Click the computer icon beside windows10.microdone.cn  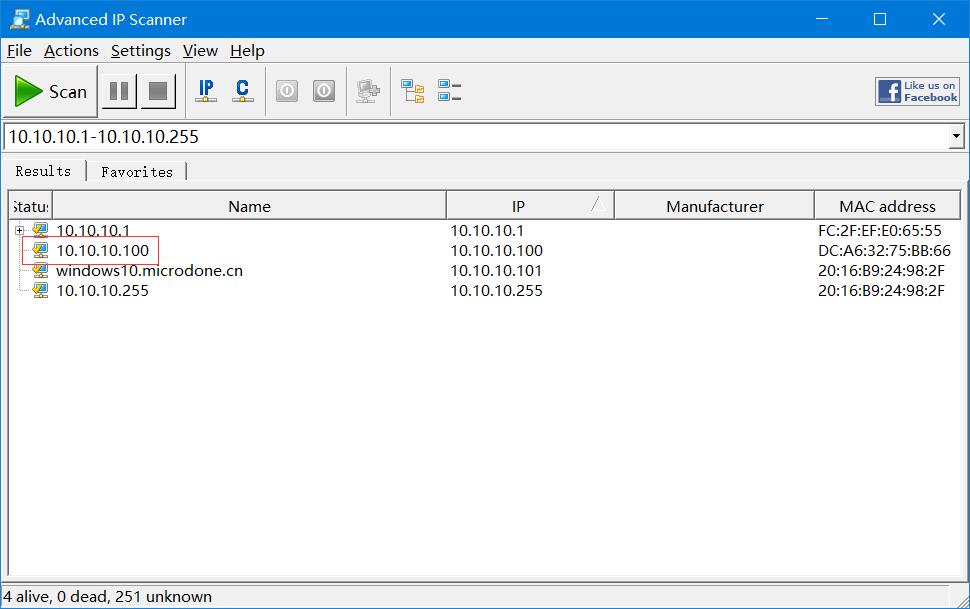tap(40, 270)
